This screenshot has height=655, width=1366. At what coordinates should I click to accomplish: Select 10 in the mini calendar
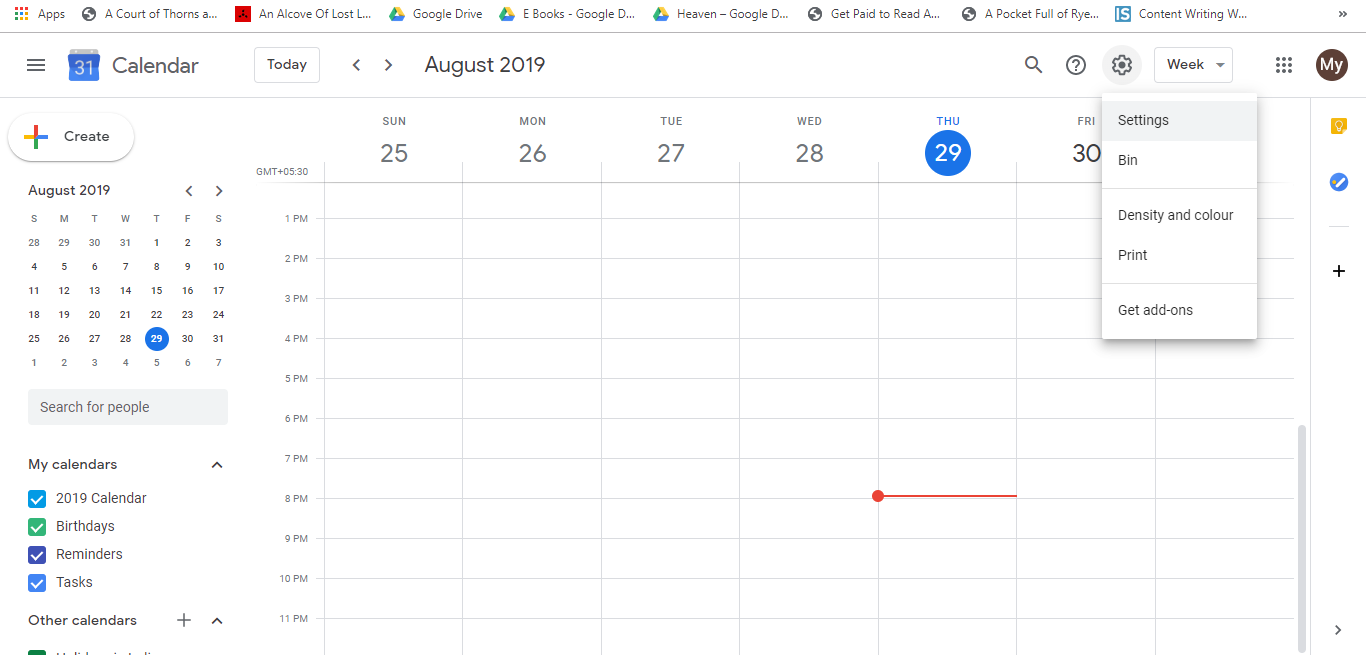point(218,267)
